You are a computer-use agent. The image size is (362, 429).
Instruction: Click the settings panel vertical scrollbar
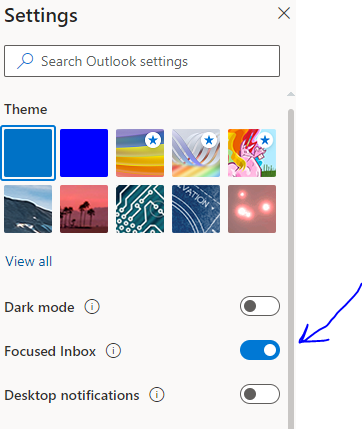(x=291, y=269)
